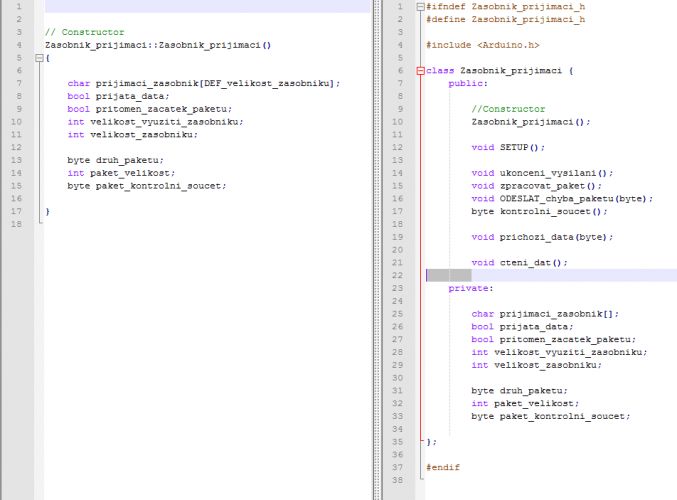Viewport: 677px width, 500px height.
Task: Click 'byte paket_kontrolni_soucet;' in left pane
Action: coord(147,186)
